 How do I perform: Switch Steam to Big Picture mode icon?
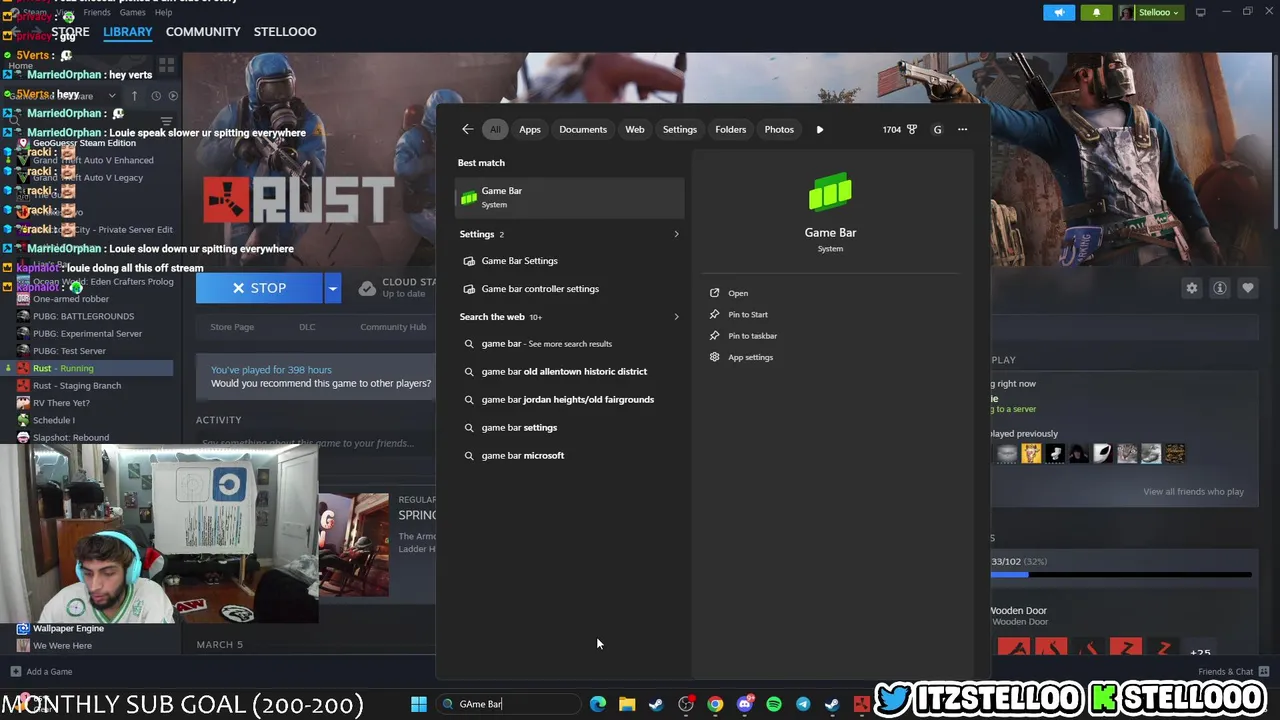[x=1201, y=12]
